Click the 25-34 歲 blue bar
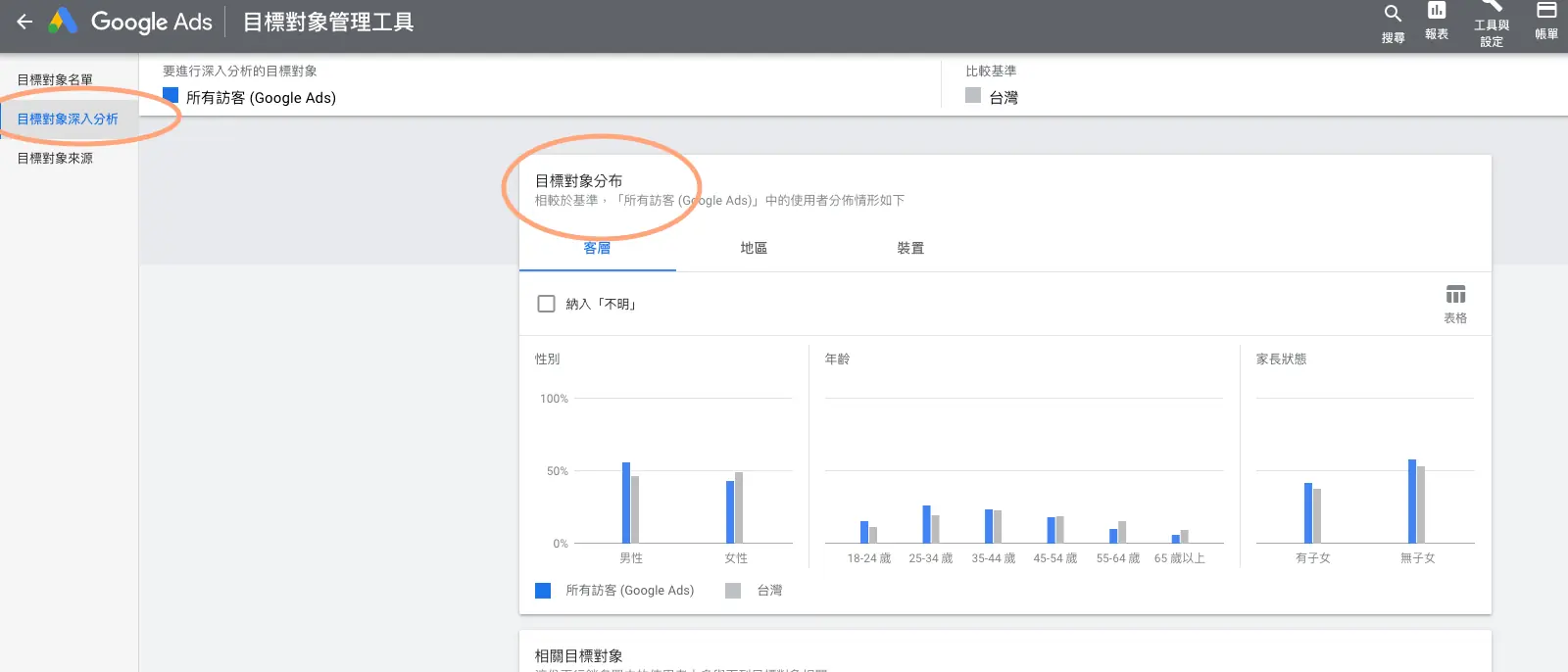The image size is (1568, 672). coord(926,524)
